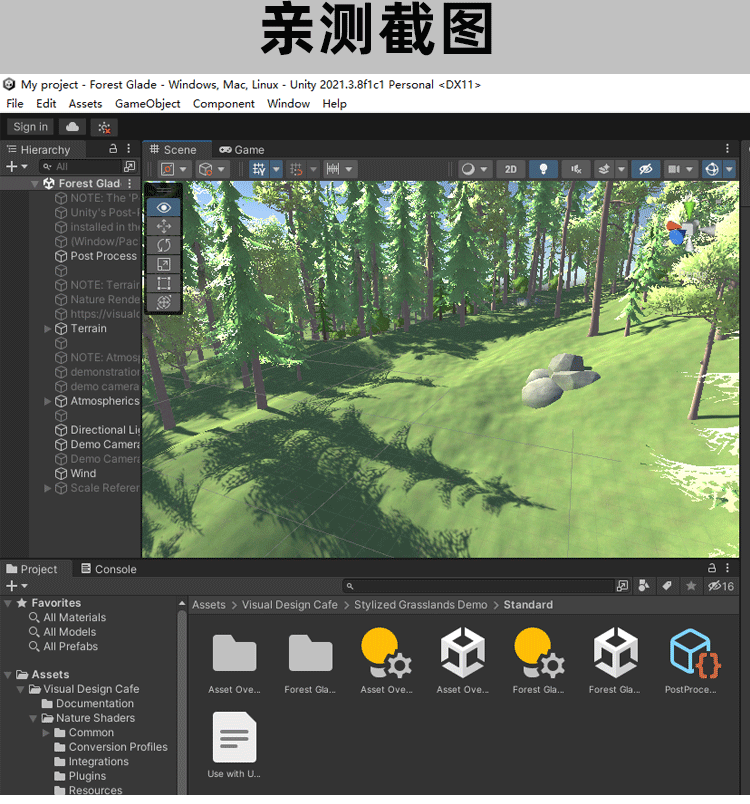This screenshot has width=750, height=804.
Task: Toggle hidden packages visibility showing 16
Action: click(x=721, y=586)
